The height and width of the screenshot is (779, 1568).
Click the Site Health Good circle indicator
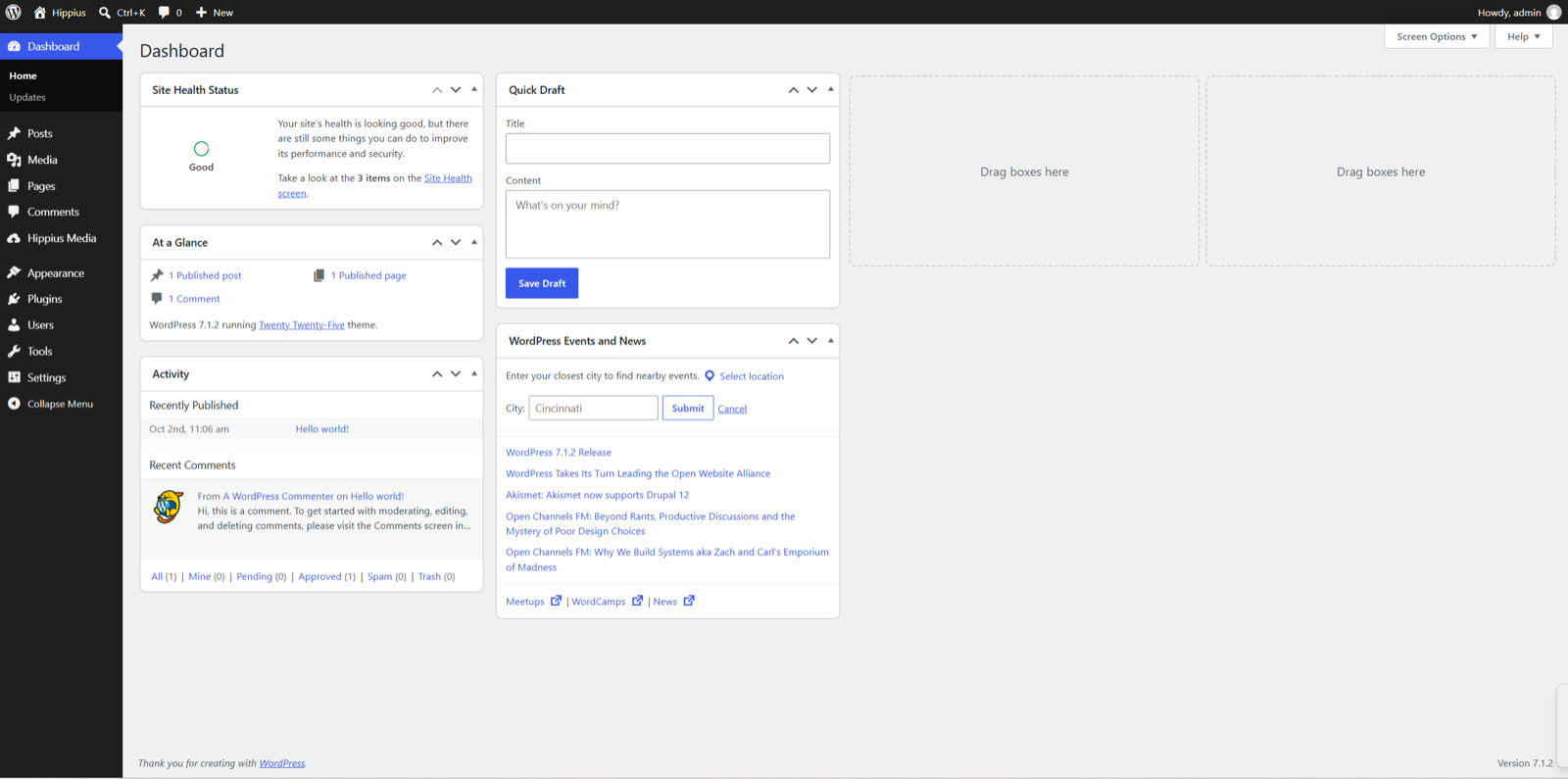pos(201,149)
